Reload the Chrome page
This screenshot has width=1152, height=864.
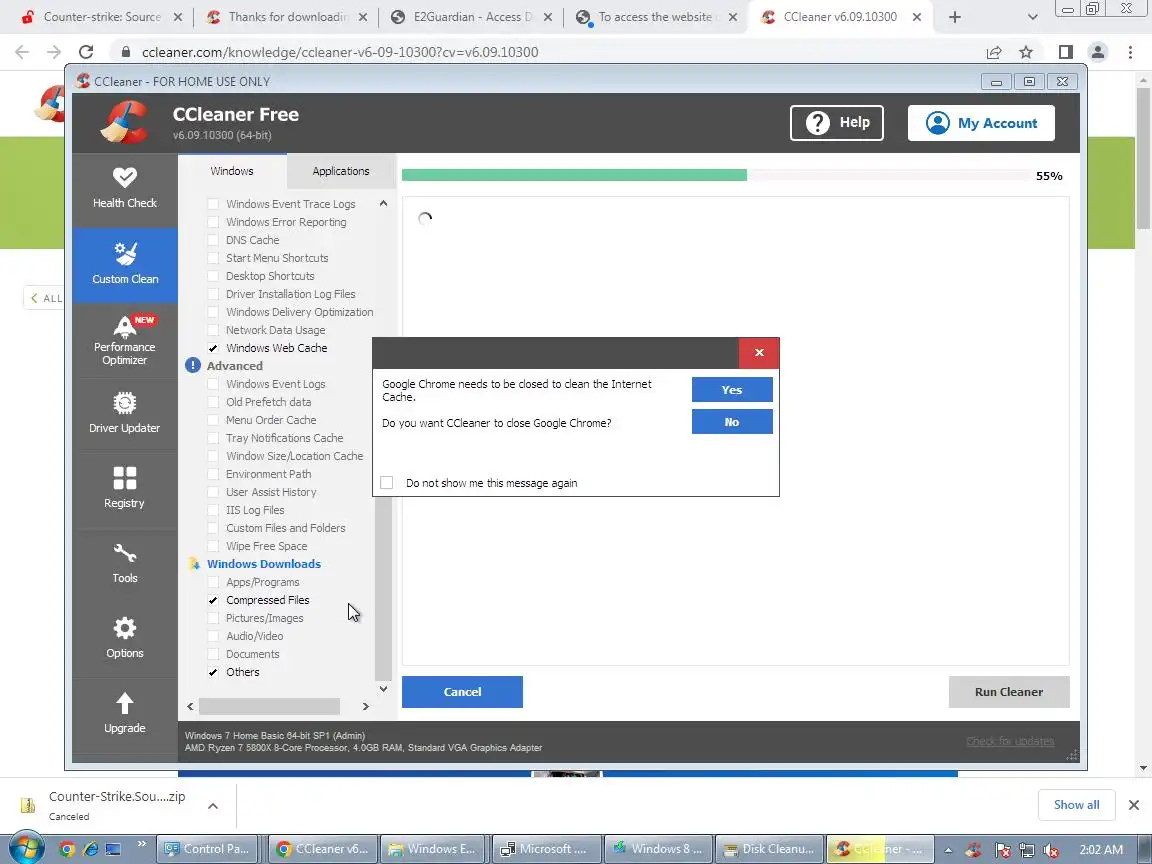[x=86, y=51]
